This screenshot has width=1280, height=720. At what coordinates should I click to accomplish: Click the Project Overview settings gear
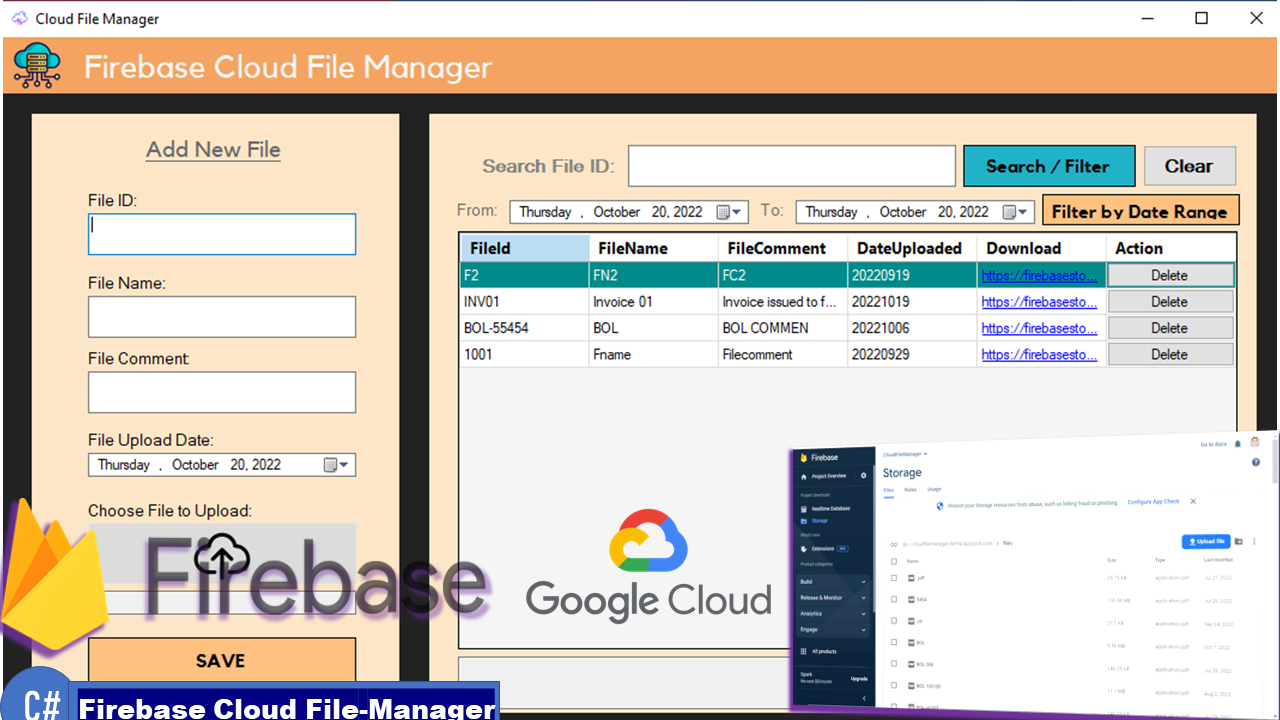point(863,475)
